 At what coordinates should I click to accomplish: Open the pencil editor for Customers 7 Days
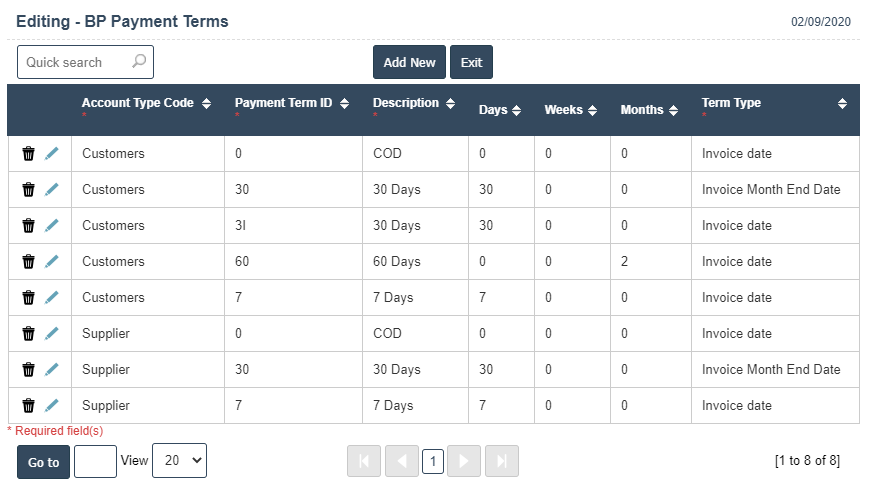[x=52, y=297]
